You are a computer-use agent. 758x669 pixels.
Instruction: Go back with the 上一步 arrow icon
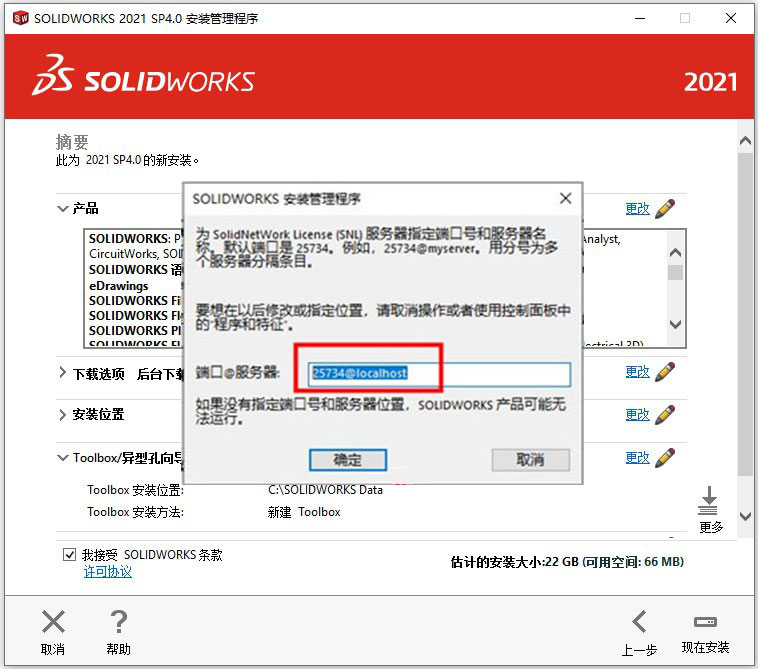tap(639, 622)
